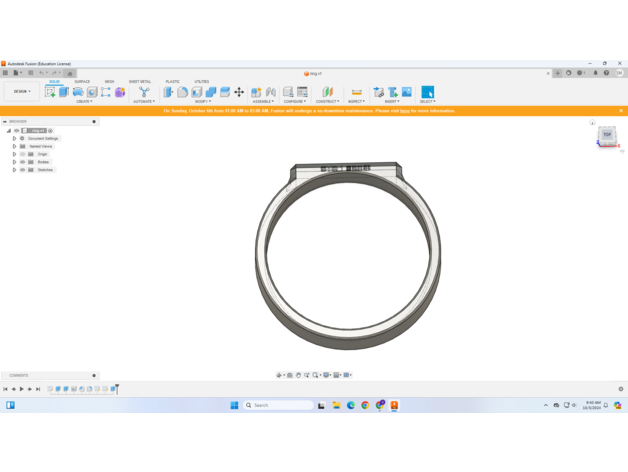This screenshot has width=628, height=472.
Task: Click the Insert Canvas image icon
Action: [x=407, y=92]
